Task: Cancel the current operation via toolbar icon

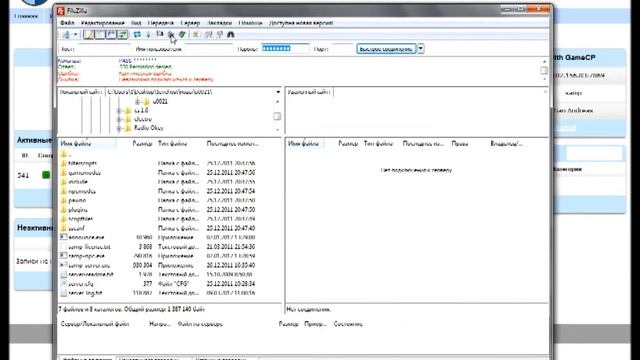Action: click(x=160, y=35)
